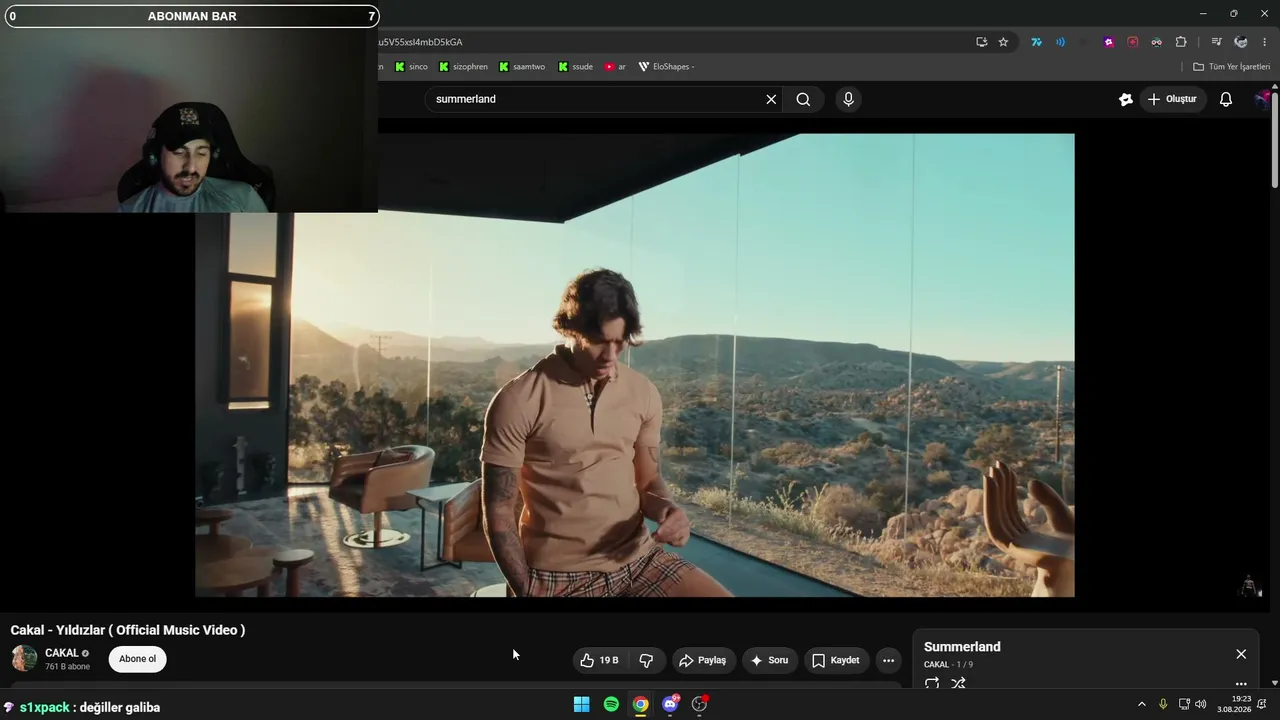The height and width of the screenshot is (720, 1280).
Task: Open the CAKAL channel name
Action: pos(62,653)
